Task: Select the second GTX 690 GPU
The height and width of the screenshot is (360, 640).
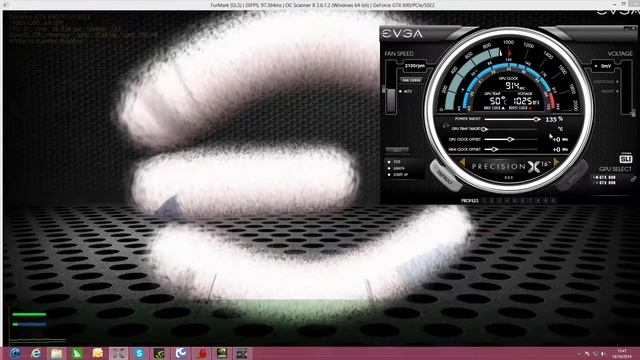Action: pos(604,183)
